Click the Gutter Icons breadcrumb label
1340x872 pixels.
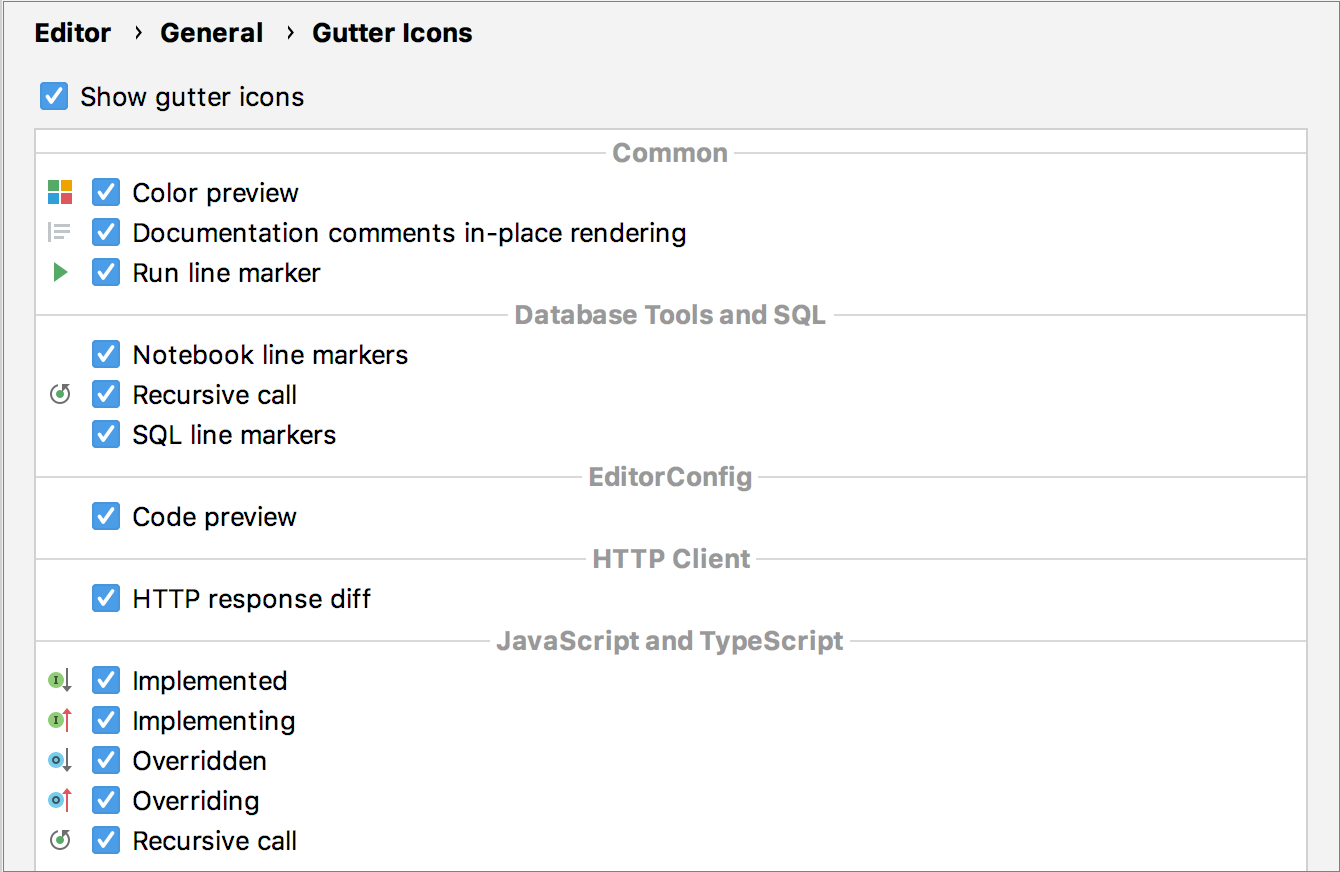point(392,32)
